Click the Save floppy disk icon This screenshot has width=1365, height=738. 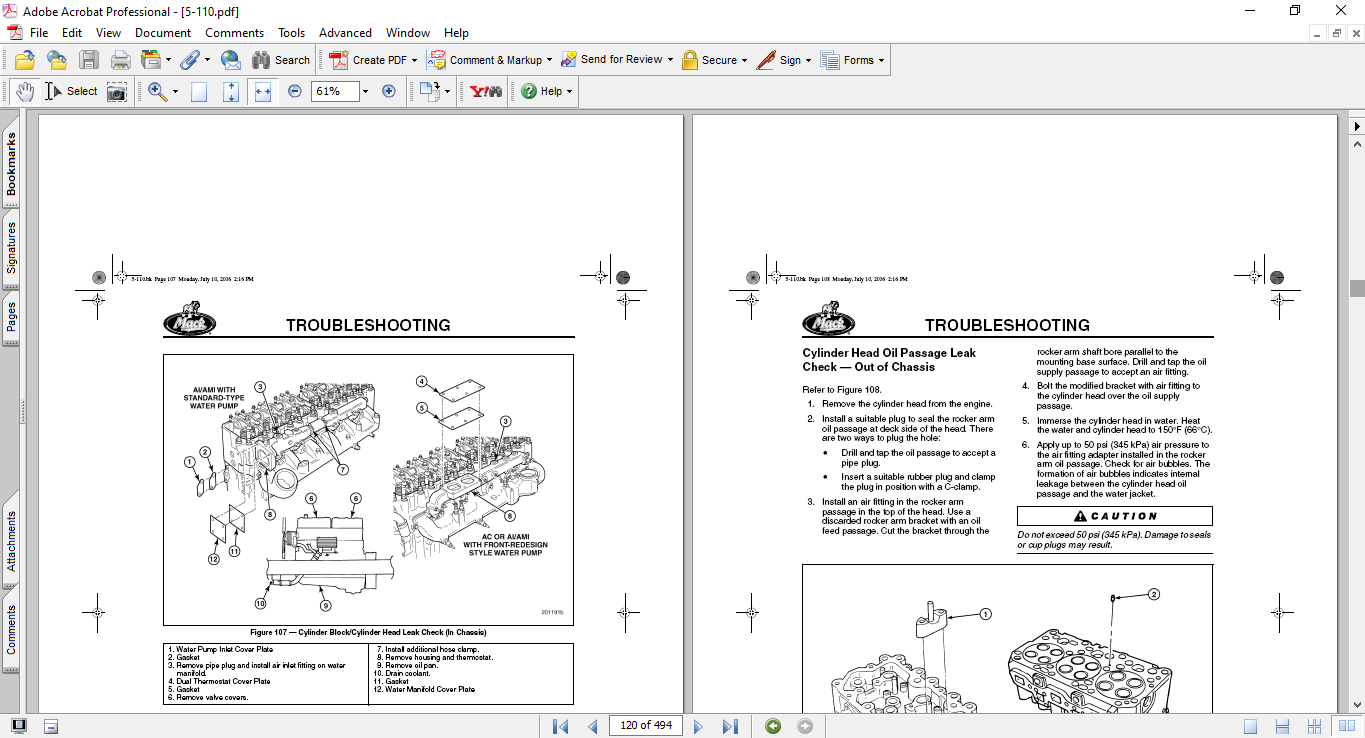(x=89, y=60)
